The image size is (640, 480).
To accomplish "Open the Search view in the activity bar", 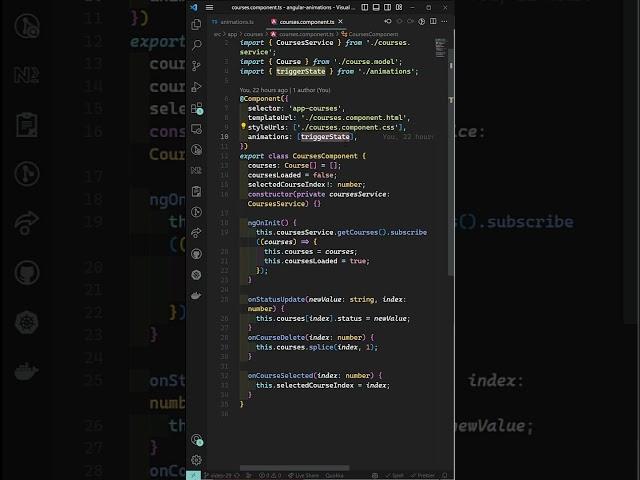I will (x=196, y=45).
